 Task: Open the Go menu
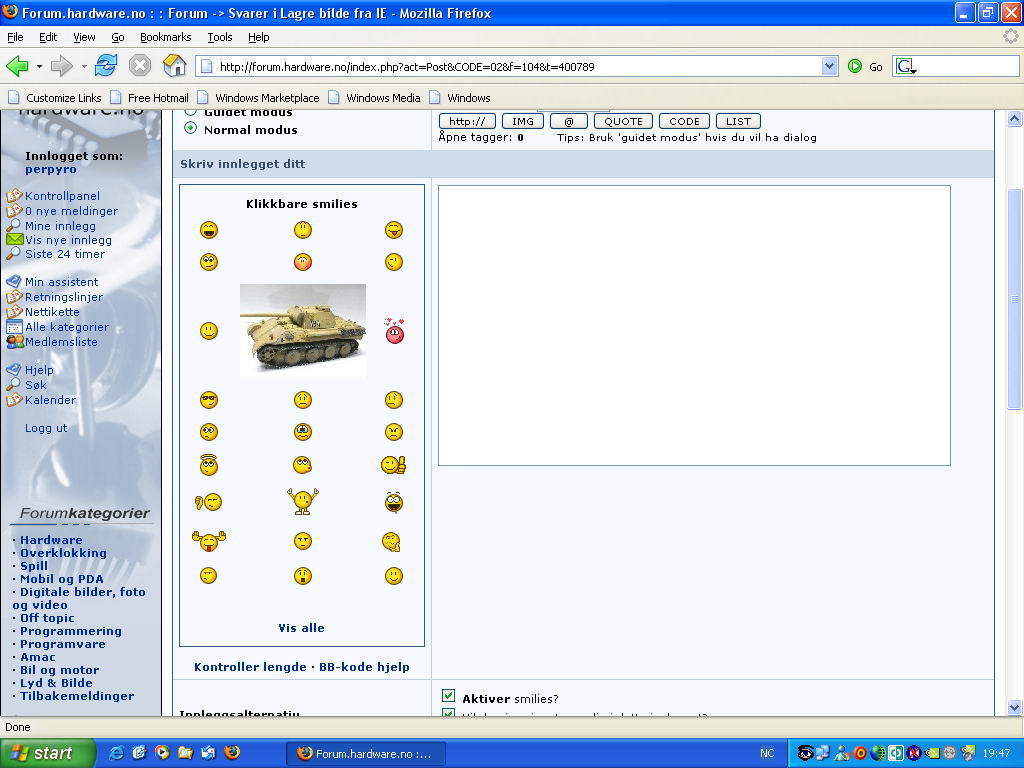pyautogui.click(x=118, y=37)
